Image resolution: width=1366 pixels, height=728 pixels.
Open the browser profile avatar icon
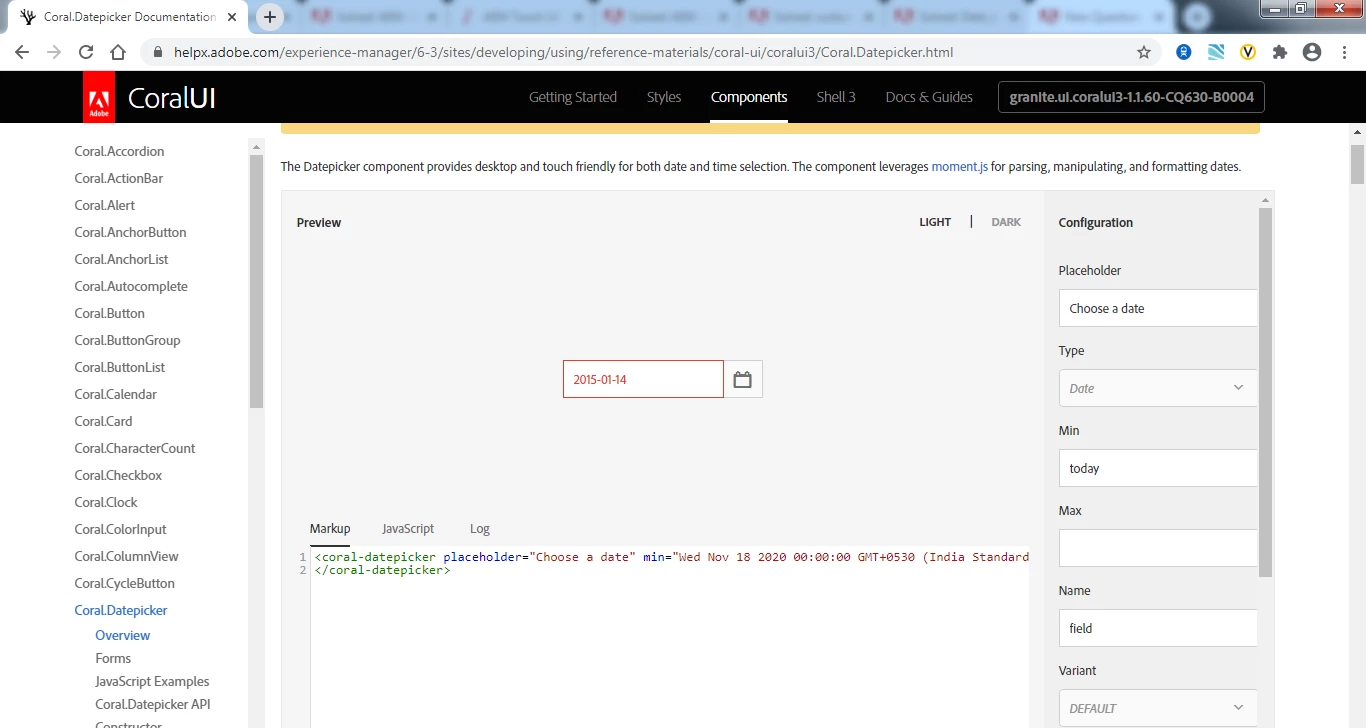coord(1312,53)
